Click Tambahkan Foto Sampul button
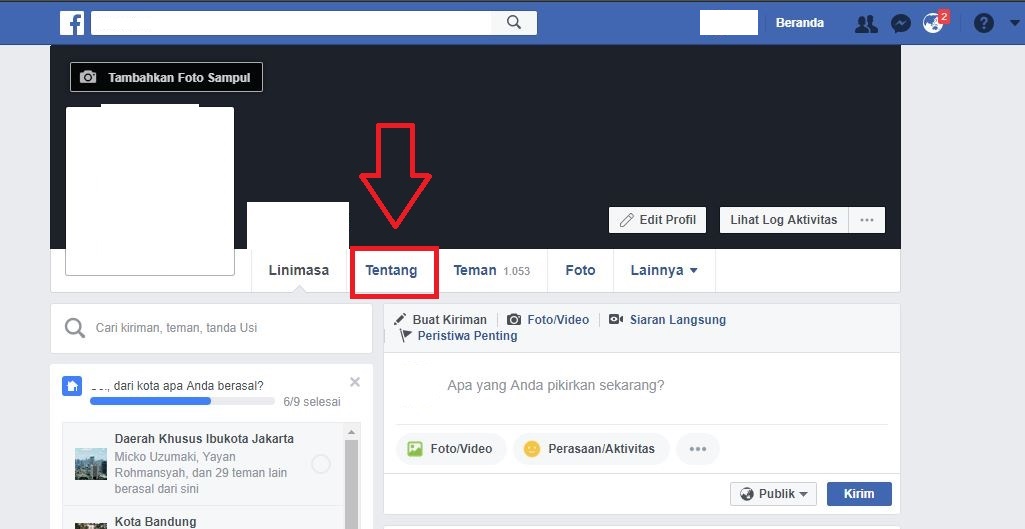This screenshot has width=1025, height=529. [166, 77]
